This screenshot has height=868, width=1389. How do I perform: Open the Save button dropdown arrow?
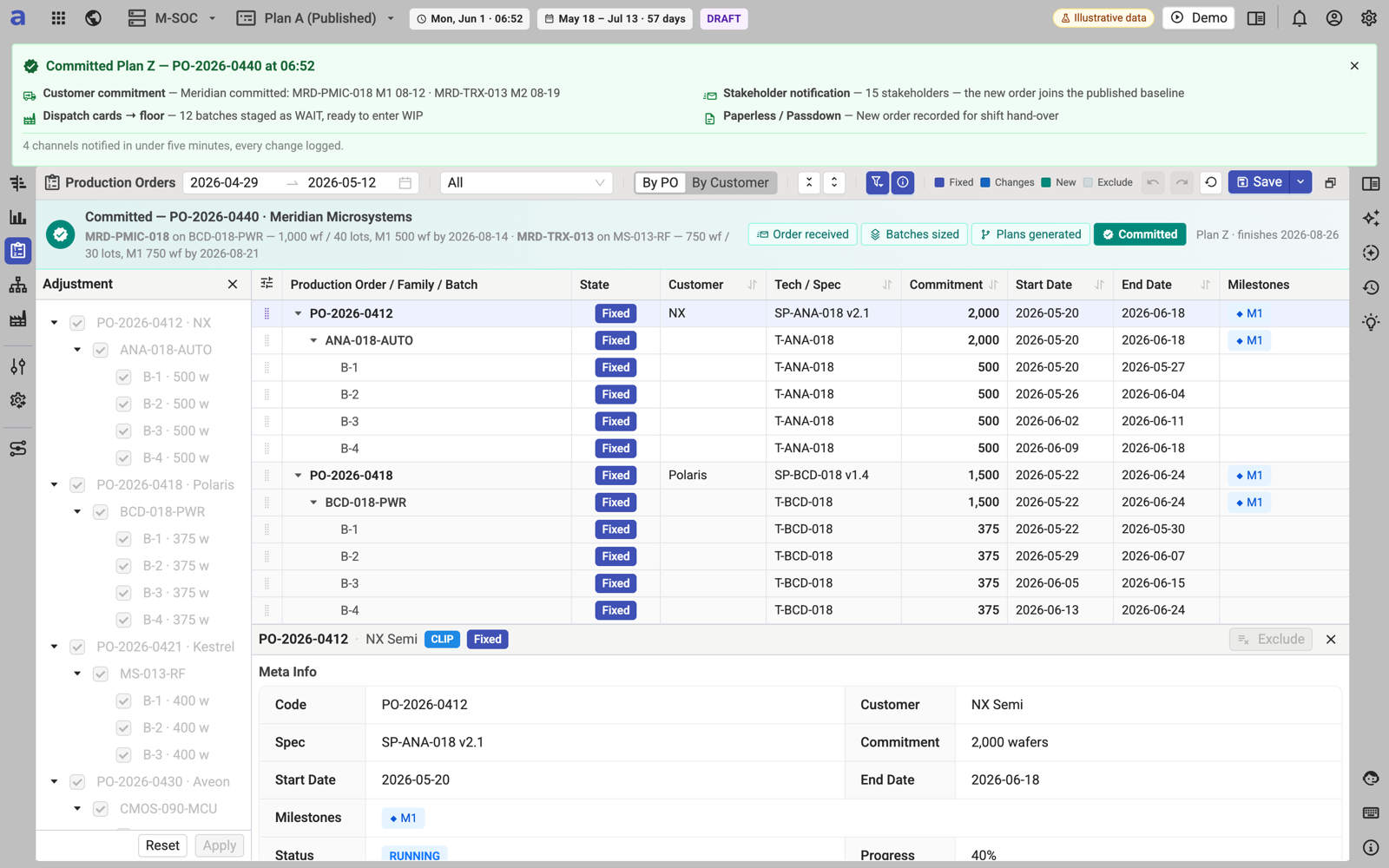point(1300,182)
